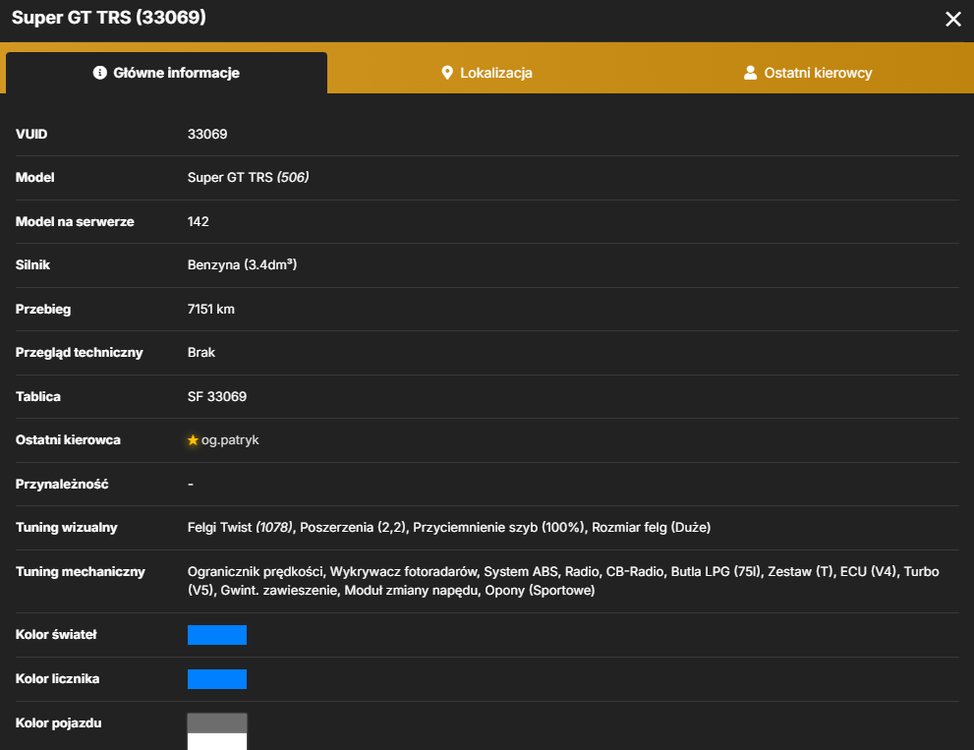Viewport: 974px width, 750px height.
Task: Click the Przegląd techniczny label
Action: (79, 353)
